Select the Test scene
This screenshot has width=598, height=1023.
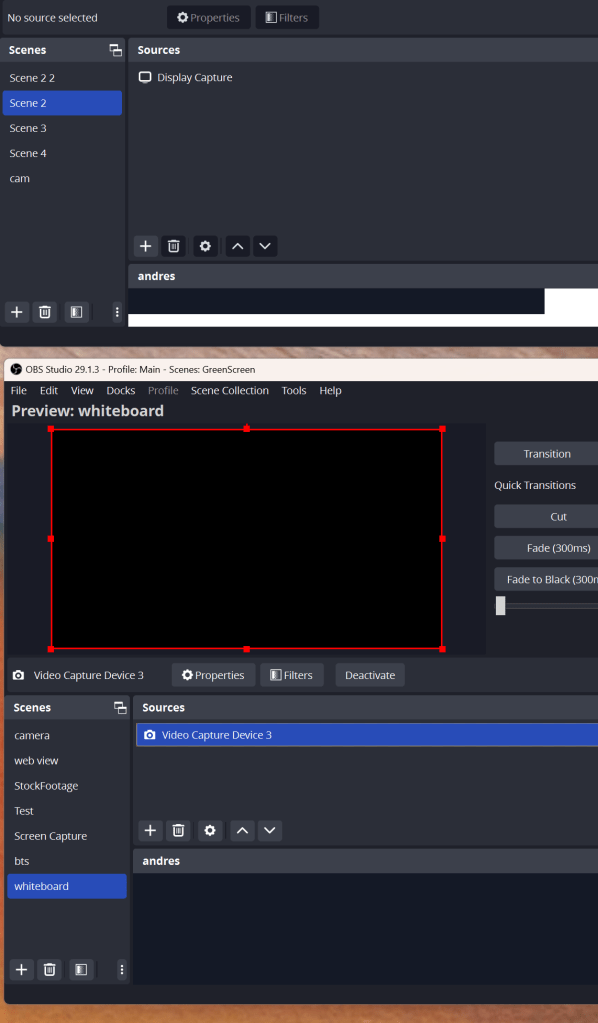pos(67,811)
